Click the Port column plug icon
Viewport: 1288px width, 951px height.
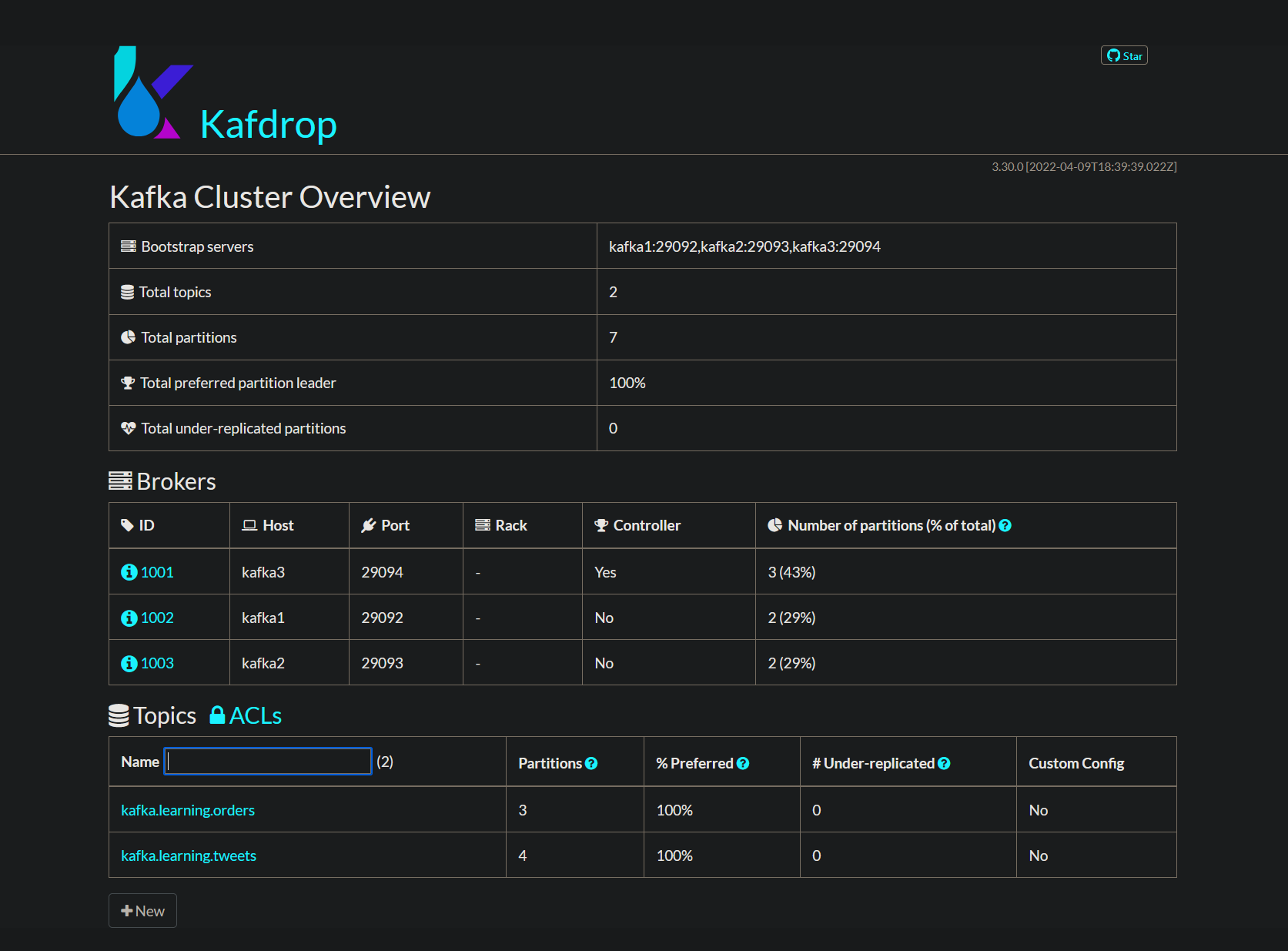(x=369, y=525)
